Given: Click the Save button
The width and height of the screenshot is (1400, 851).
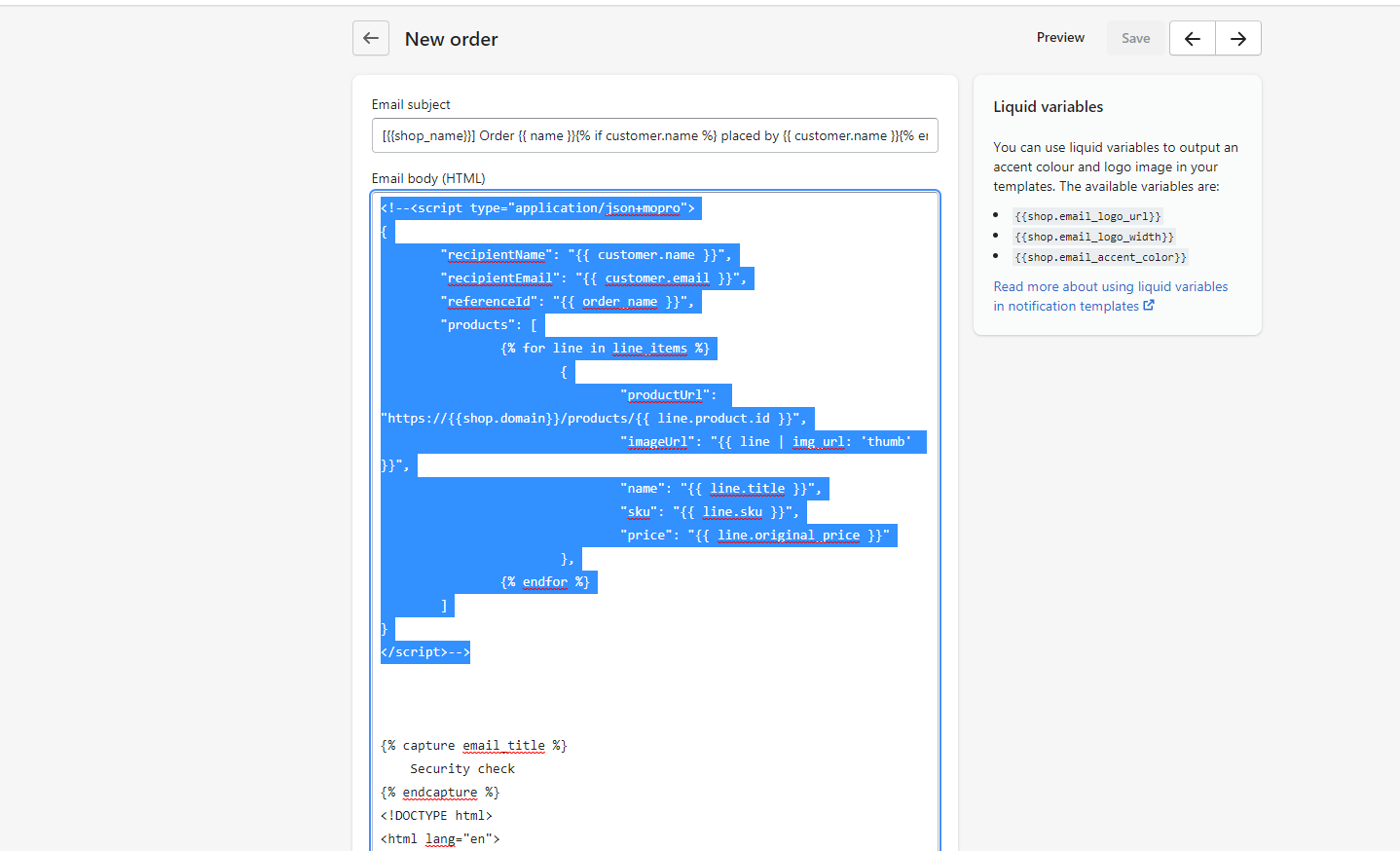Looking at the screenshot, I should click(1135, 39).
